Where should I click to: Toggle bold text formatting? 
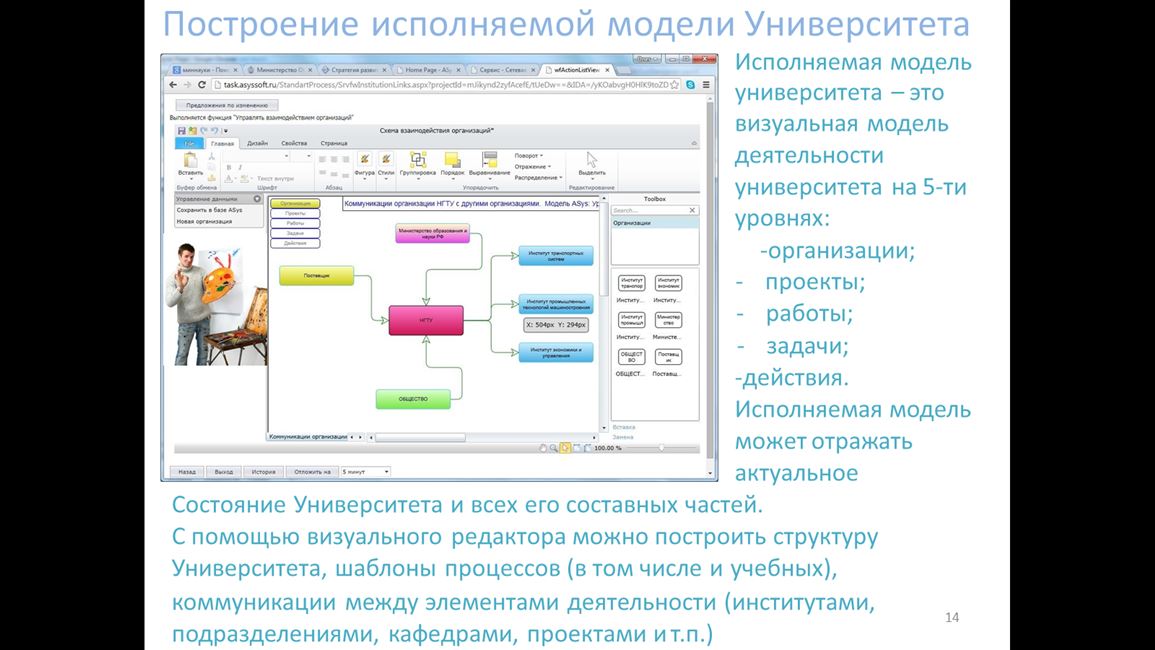(x=229, y=167)
